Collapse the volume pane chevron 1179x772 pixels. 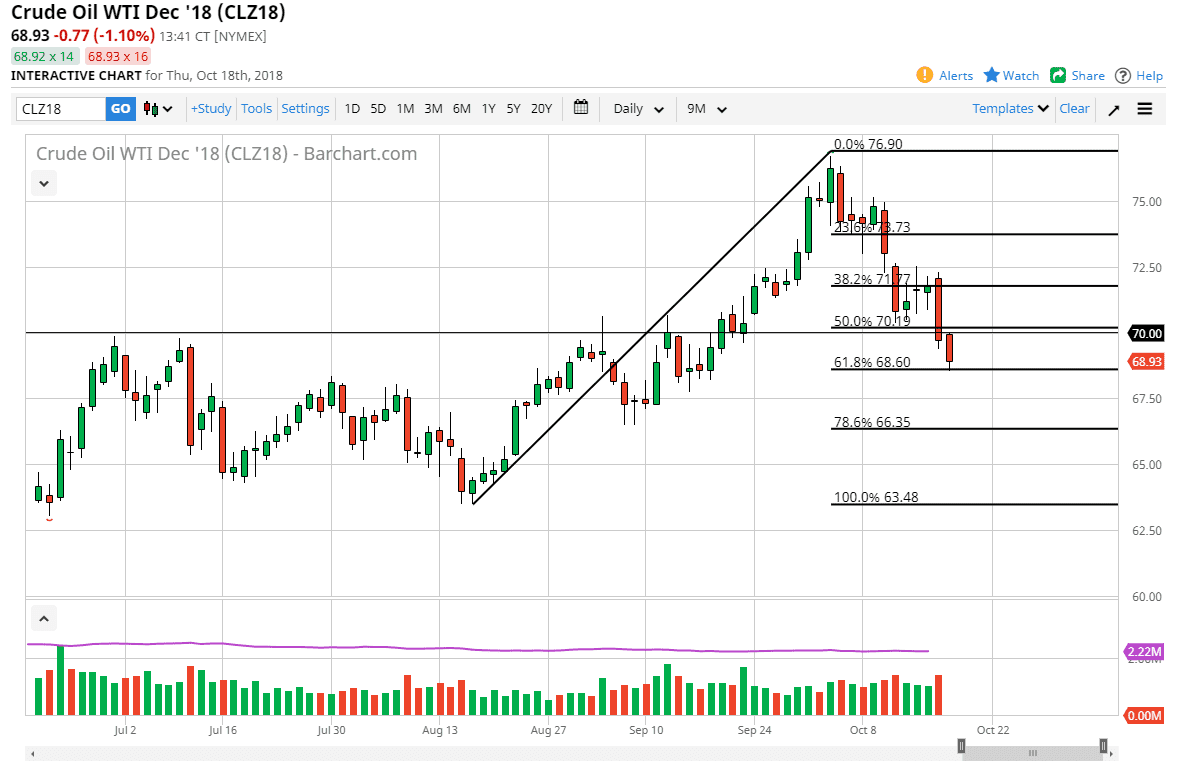pos(44,617)
